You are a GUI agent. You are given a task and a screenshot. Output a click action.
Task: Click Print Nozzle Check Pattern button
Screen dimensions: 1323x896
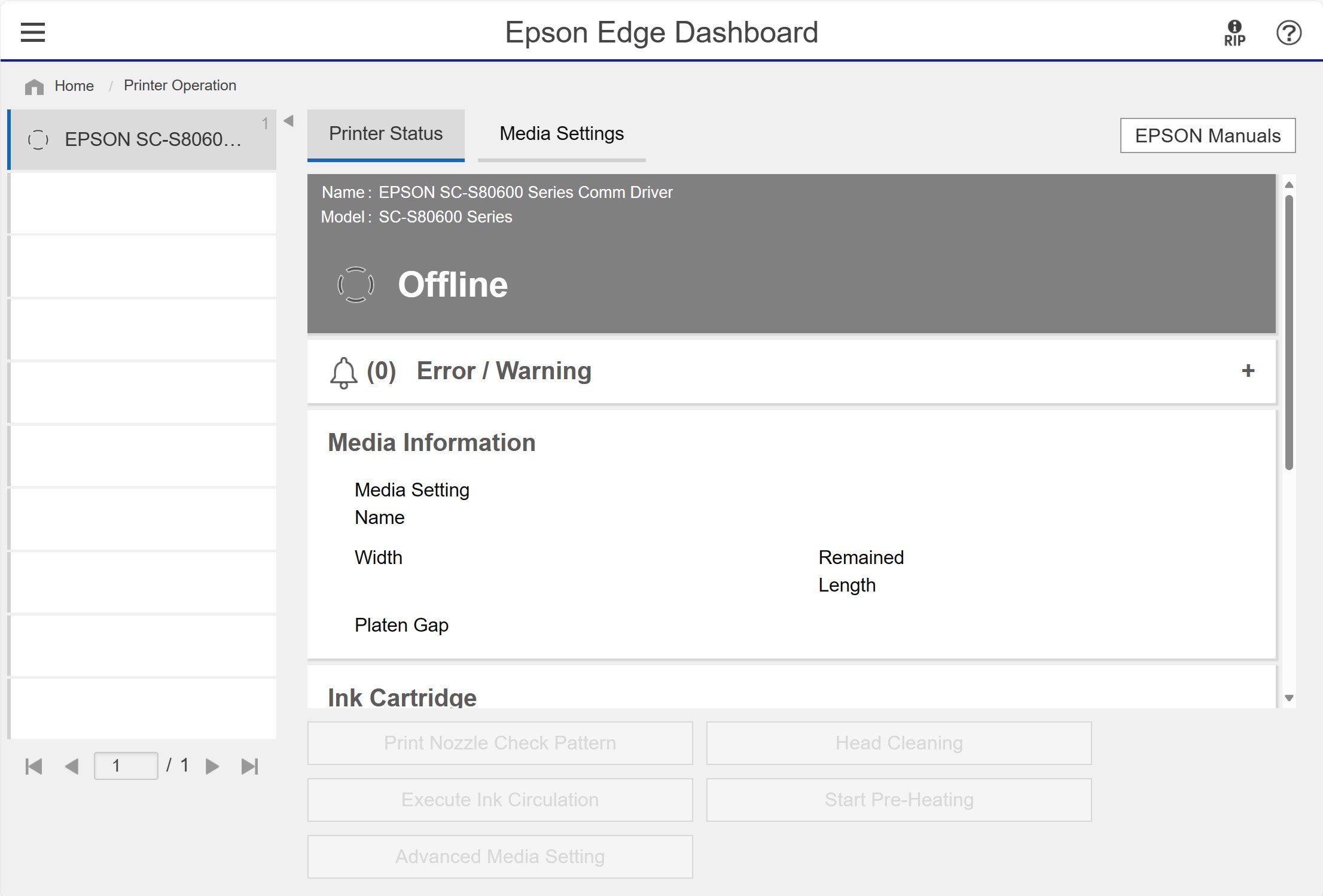500,743
